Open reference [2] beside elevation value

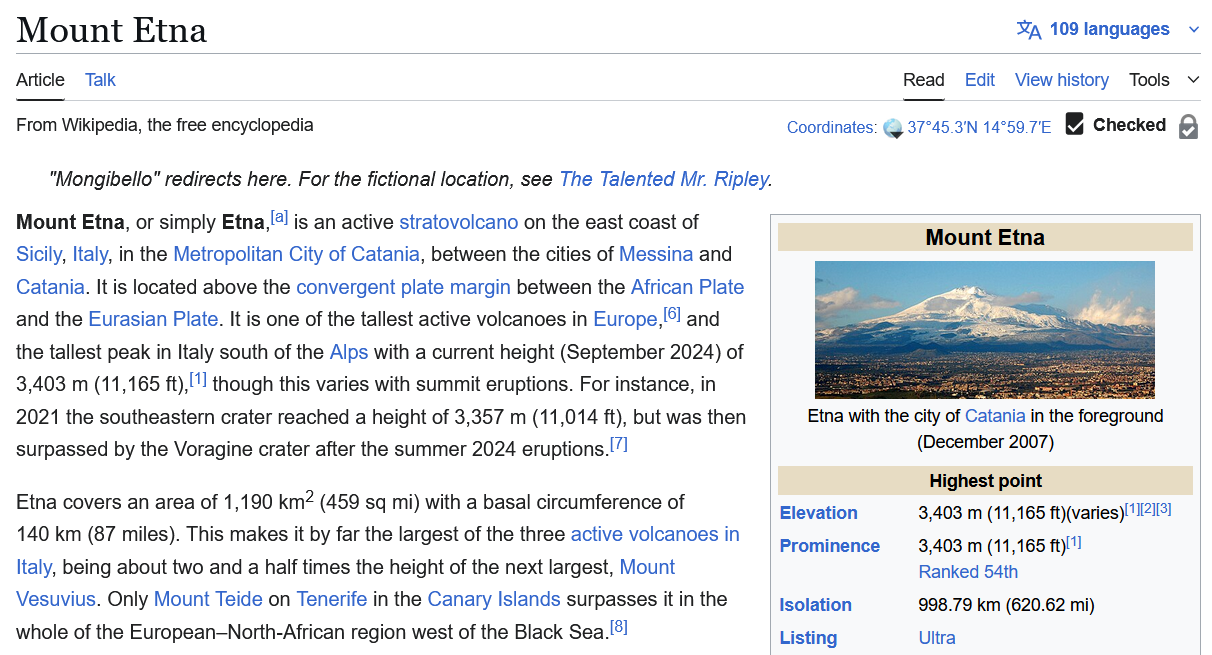point(1148,509)
